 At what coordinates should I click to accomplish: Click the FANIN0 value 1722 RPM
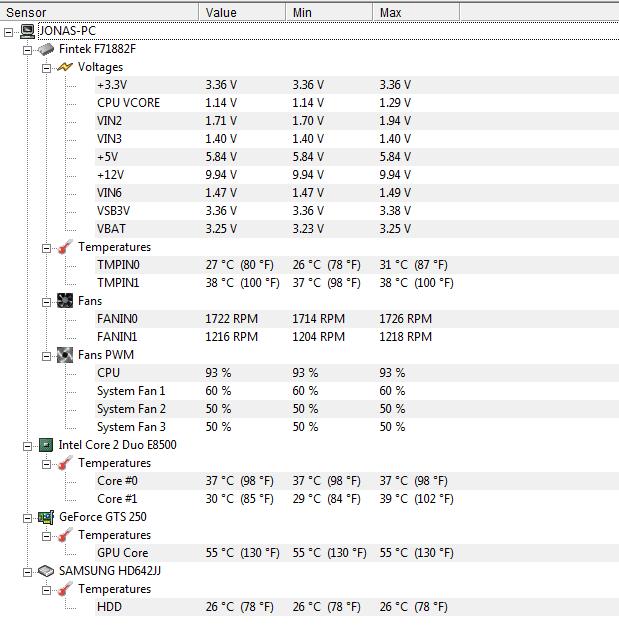(x=232, y=319)
